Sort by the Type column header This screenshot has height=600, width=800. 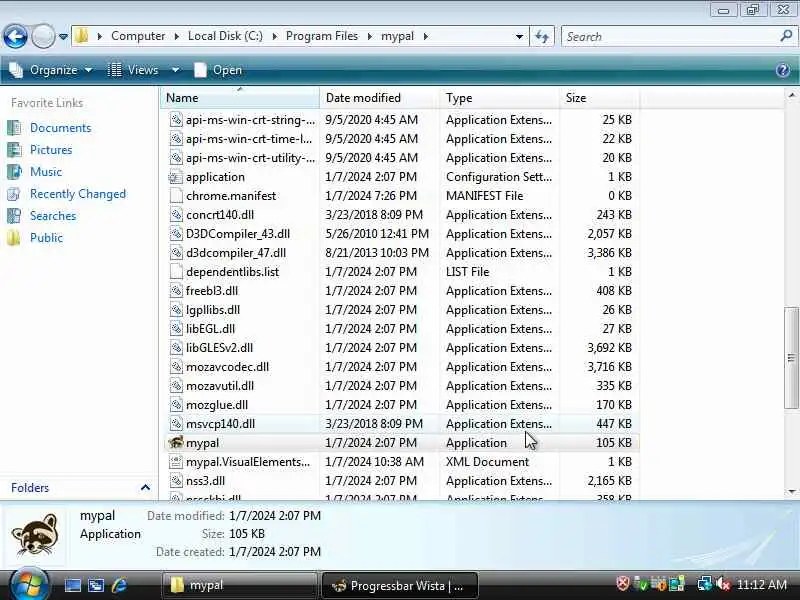[x=499, y=97]
